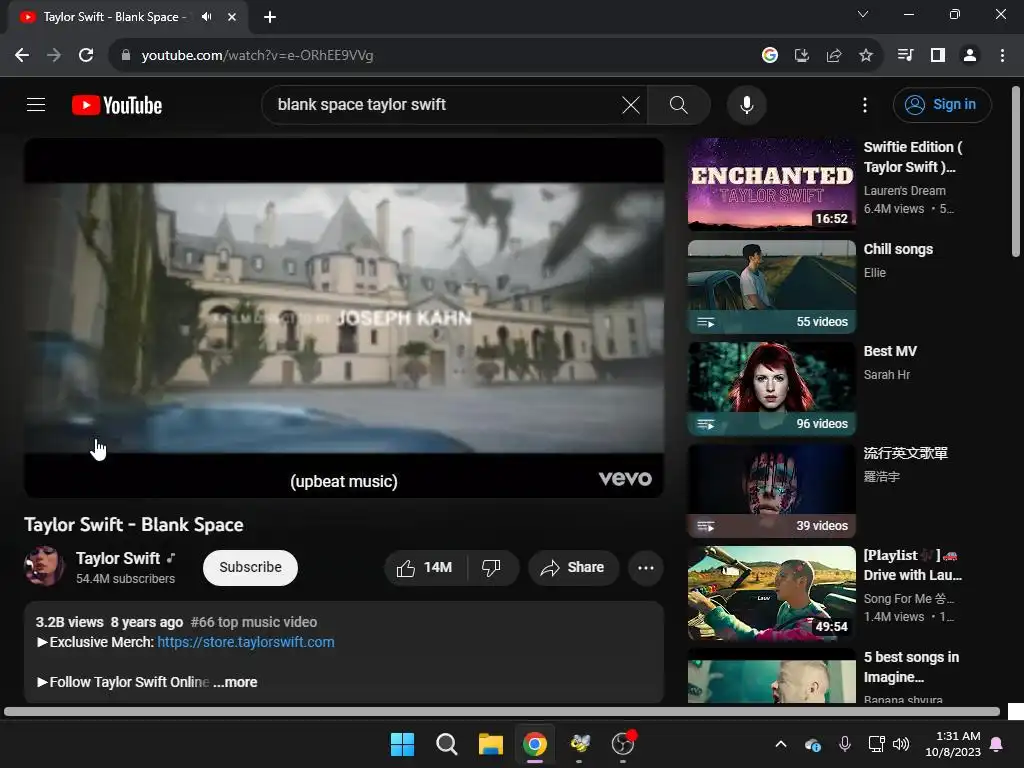Open the tab search chevron

click(863, 14)
